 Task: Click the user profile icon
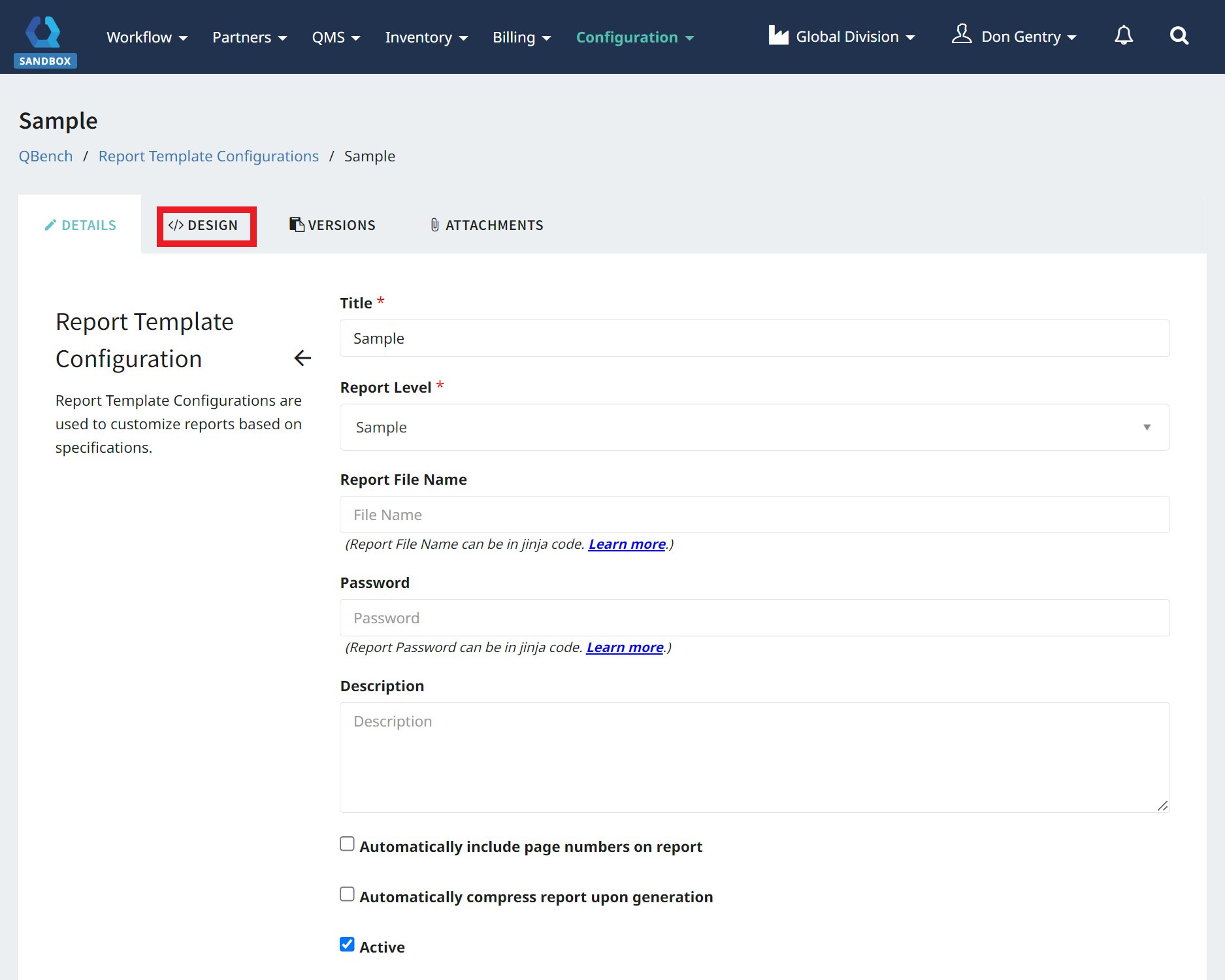961,34
